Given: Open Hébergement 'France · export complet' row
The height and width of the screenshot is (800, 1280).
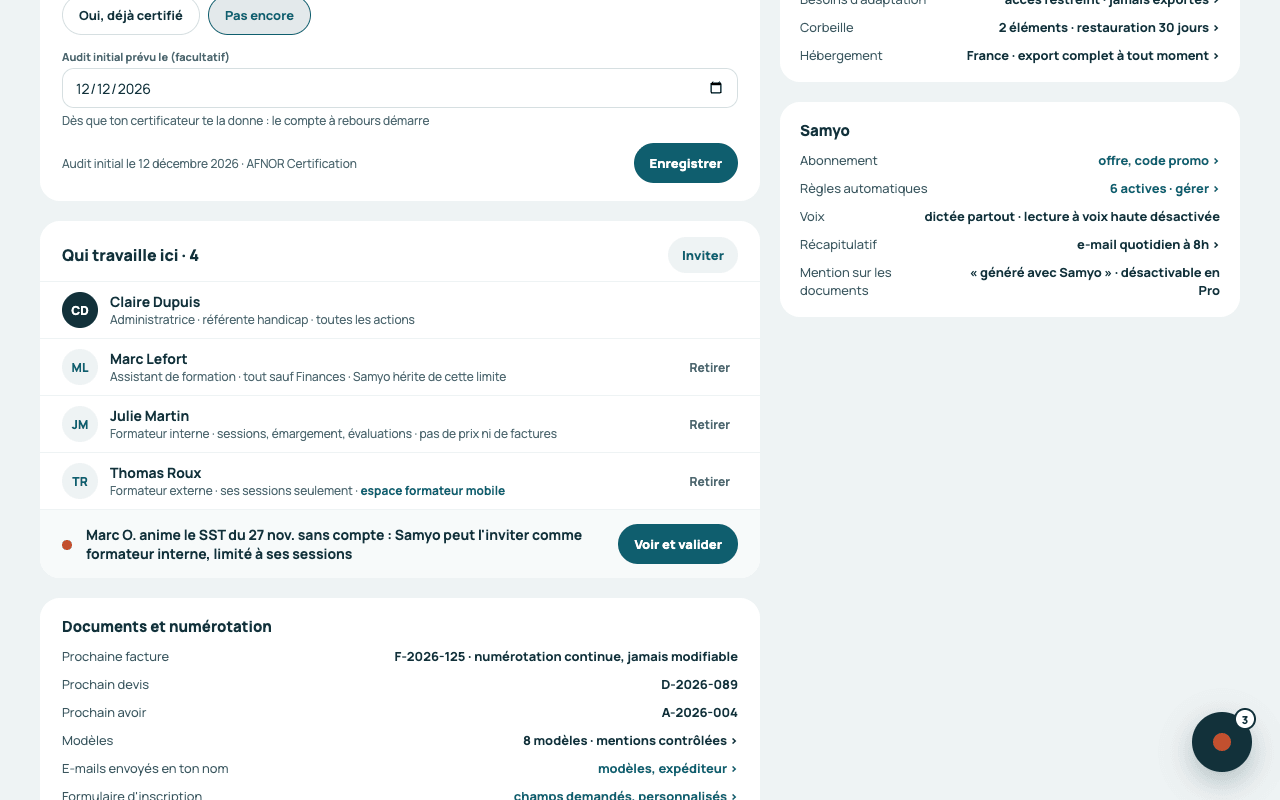Looking at the screenshot, I should pos(1010,56).
